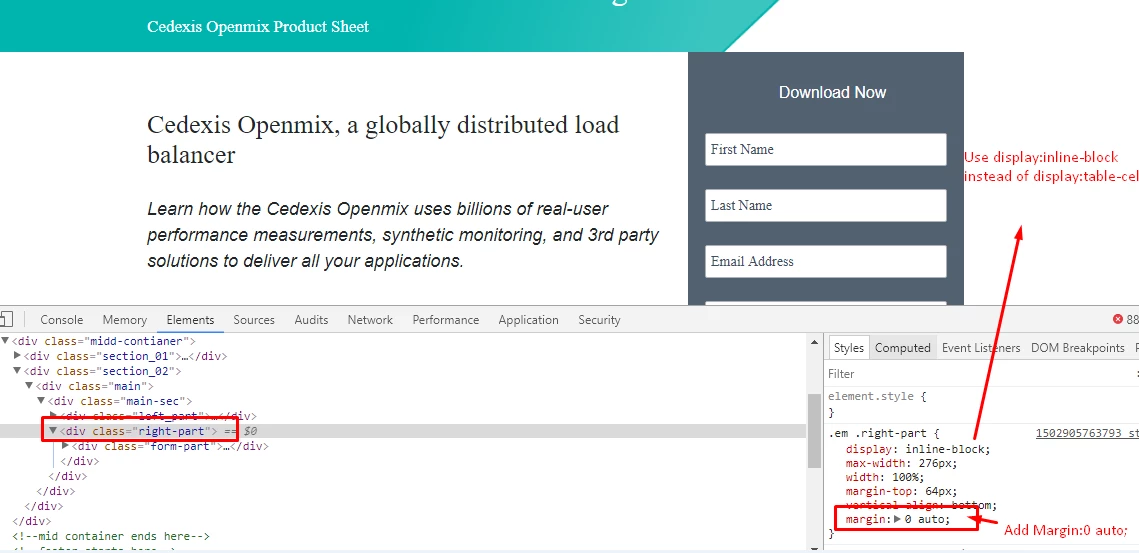Edit the display: inline-block declaration
Viewport: 1139px width, 553px height.
917,449
